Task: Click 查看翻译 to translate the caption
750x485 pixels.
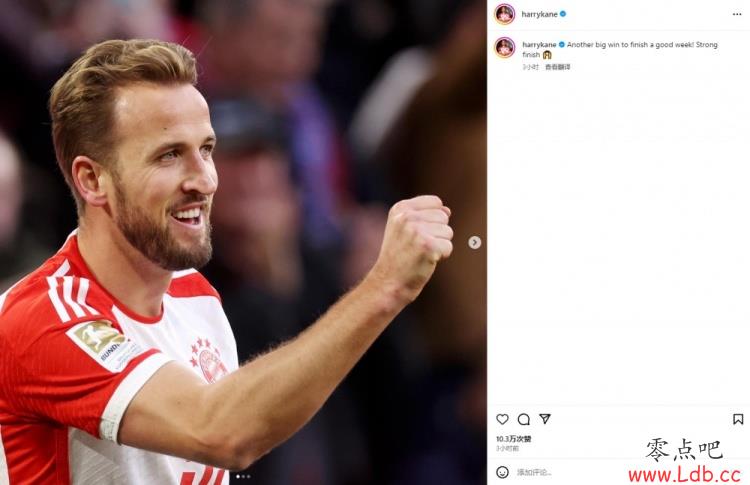Action: (558, 67)
